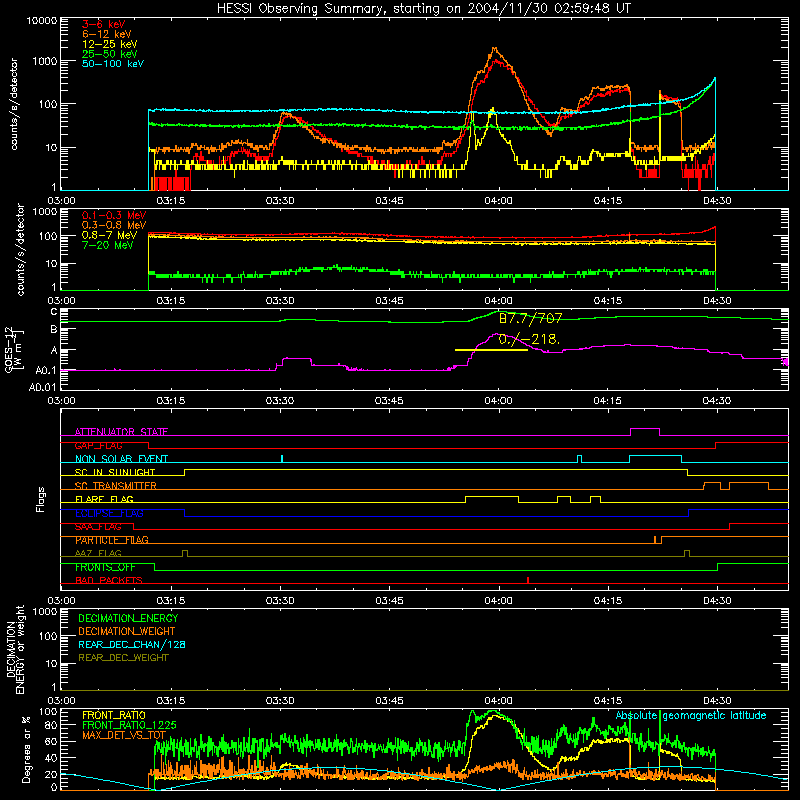The width and height of the screenshot is (800, 800).
Task: Select the 'NON_SOLAR_EVENT' flag label
Action: tap(121, 459)
